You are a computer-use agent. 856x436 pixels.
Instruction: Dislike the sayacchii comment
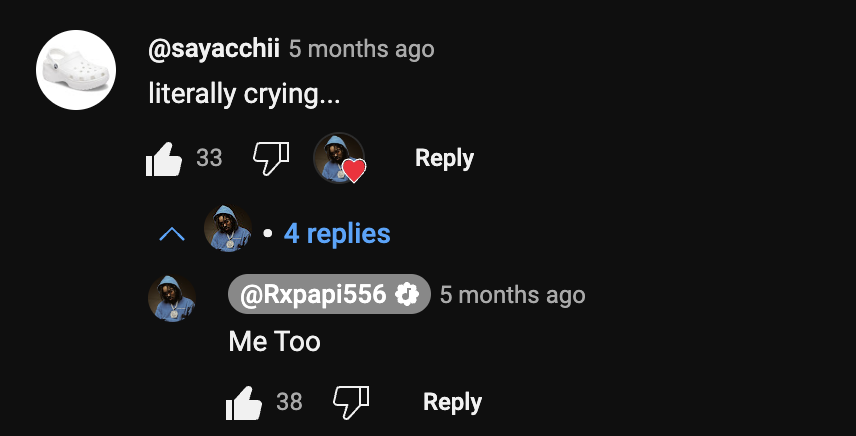tap(270, 158)
